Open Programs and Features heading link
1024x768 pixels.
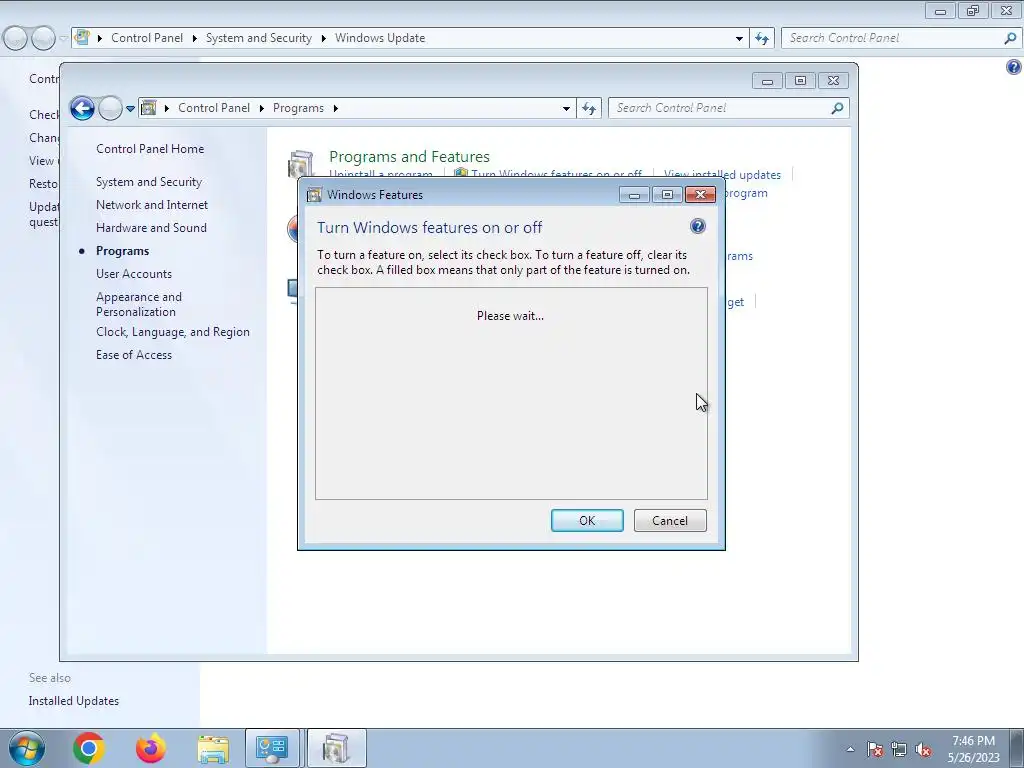409,157
